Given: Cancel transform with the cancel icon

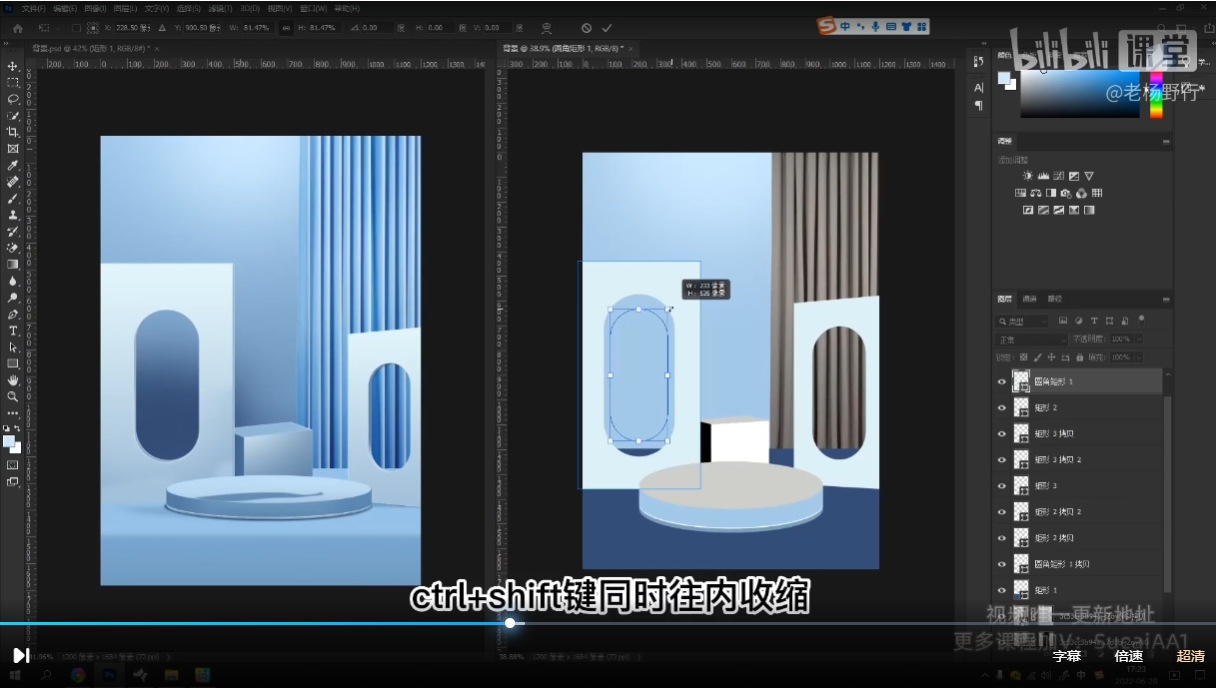Looking at the screenshot, I should [x=586, y=28].
